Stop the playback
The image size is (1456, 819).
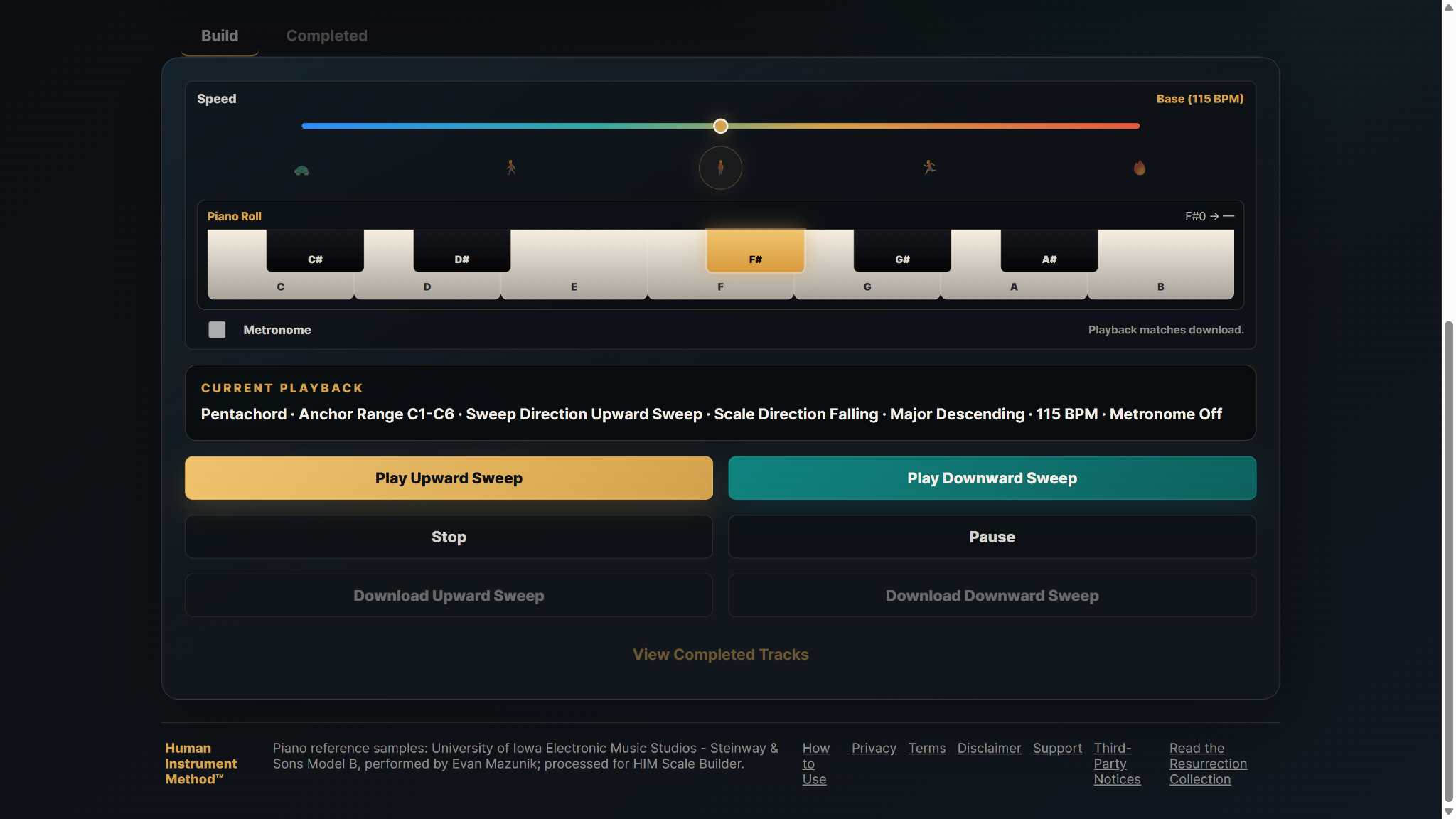(x=449, y=537)
